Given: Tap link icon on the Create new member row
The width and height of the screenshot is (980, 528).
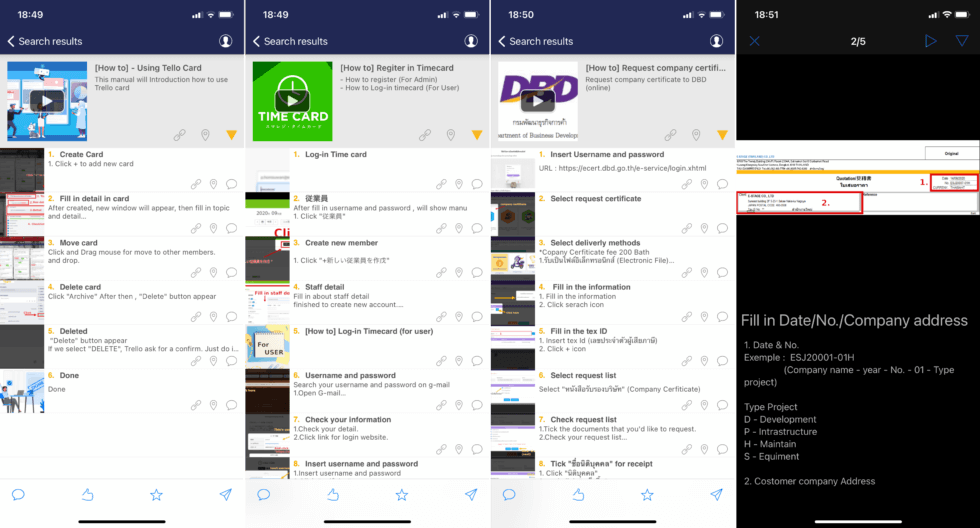Looking at the screenshot, I should pos(441,272).
